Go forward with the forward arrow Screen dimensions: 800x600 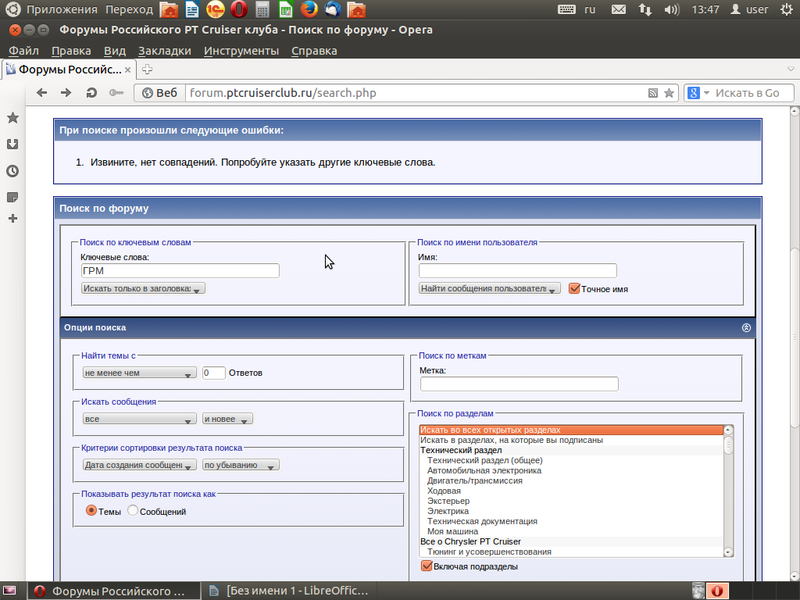click(66, 93)
